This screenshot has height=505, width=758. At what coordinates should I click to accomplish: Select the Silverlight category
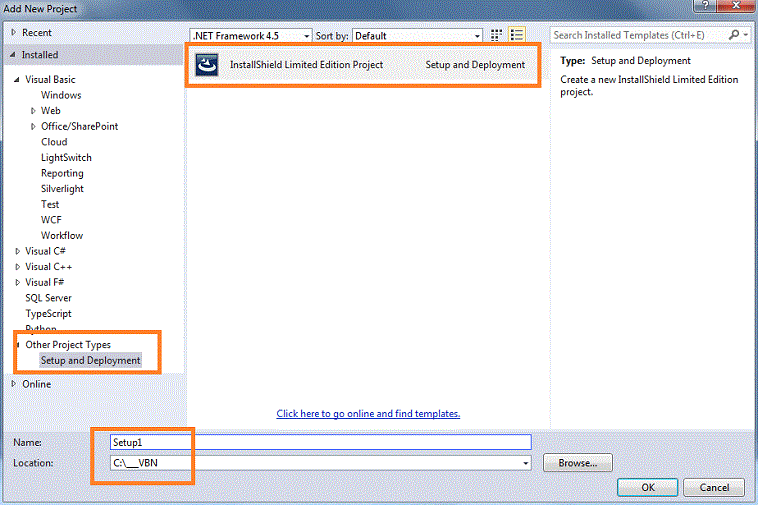pos(62,188)
